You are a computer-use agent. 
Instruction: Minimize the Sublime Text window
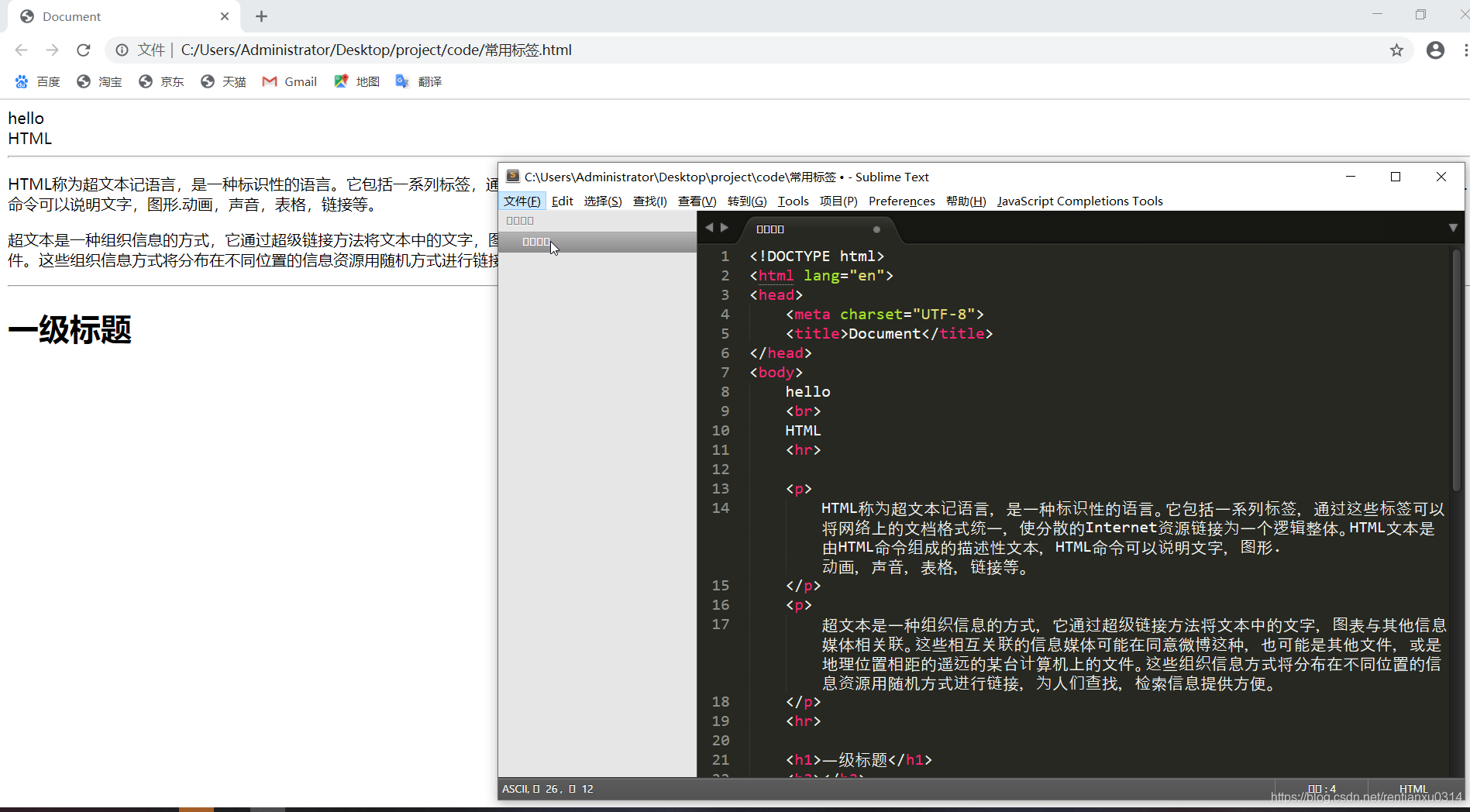[1351, 177]
